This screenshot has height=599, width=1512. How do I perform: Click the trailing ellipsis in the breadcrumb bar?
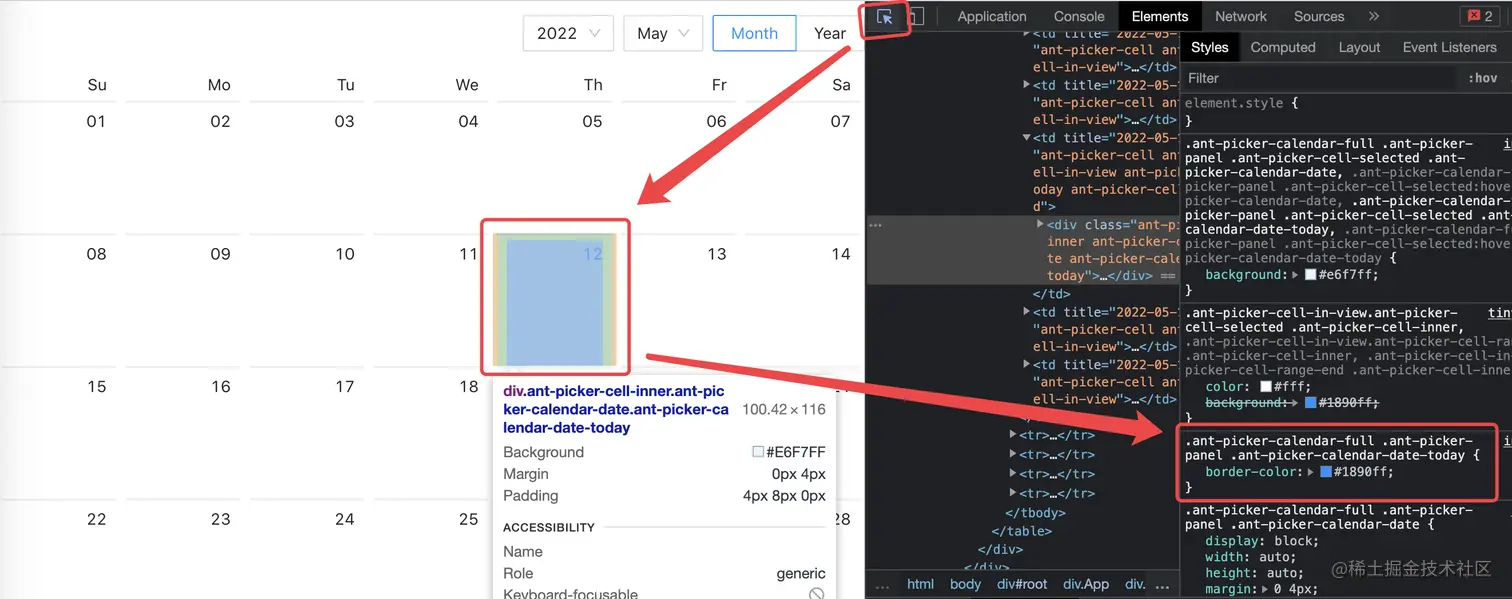coord(1160,585)
